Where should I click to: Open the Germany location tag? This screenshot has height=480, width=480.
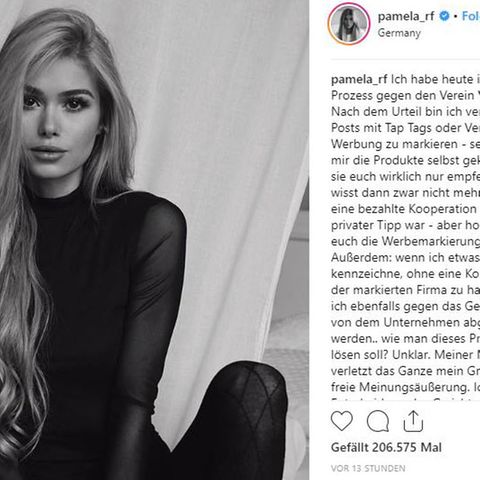pyautogui.click(x=399, y=33)
